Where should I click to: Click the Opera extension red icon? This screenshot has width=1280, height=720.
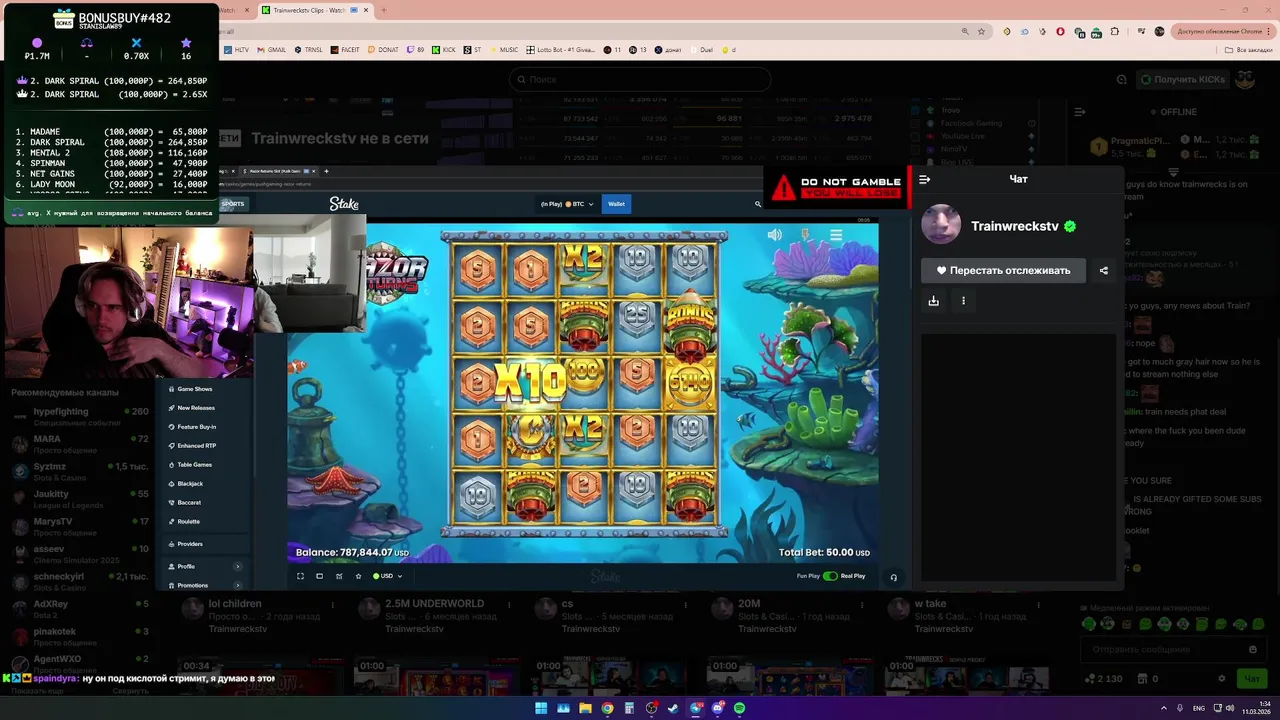[1060, 32]
